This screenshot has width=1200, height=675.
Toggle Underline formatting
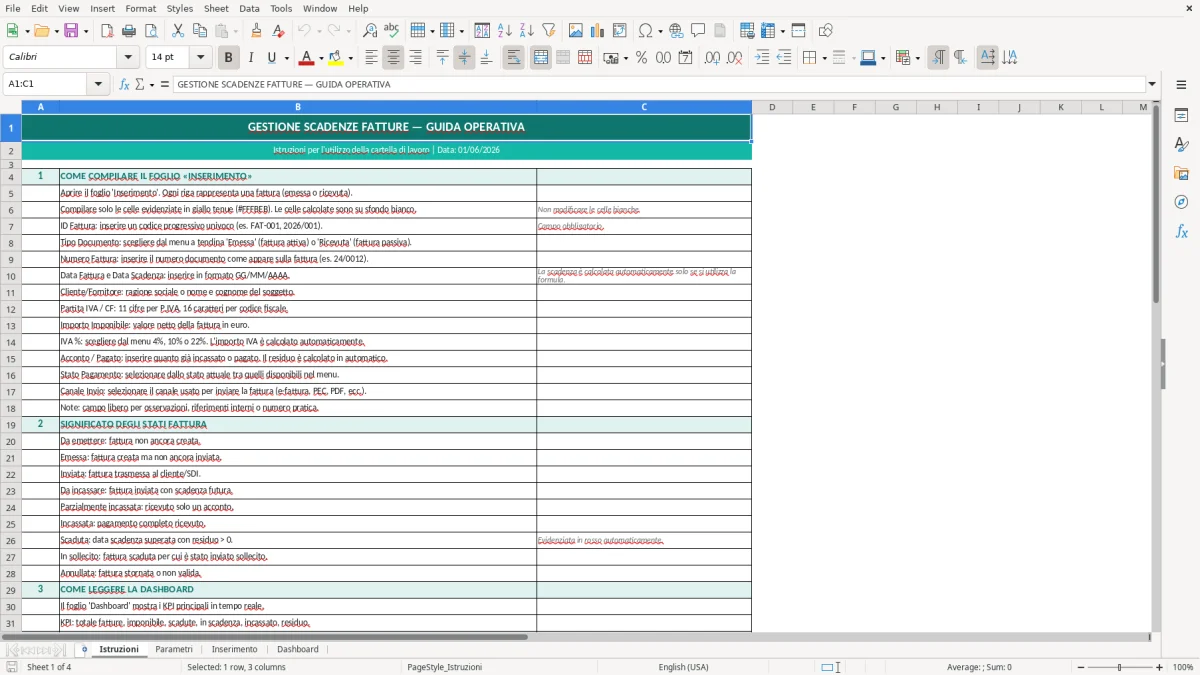(x=272, y=58)
